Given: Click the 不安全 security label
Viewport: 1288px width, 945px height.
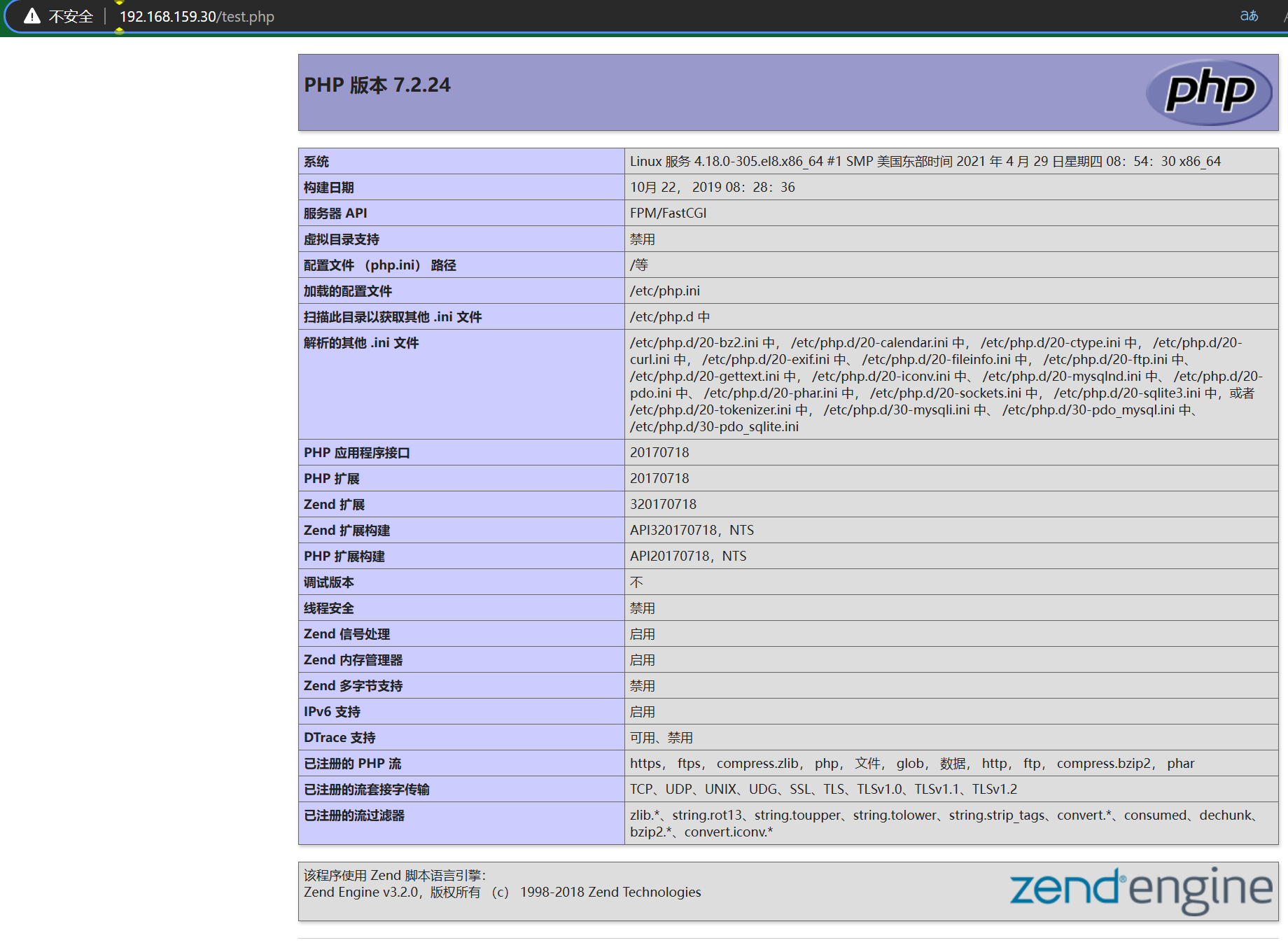Looking at the screenshot, I should (71, 16).
